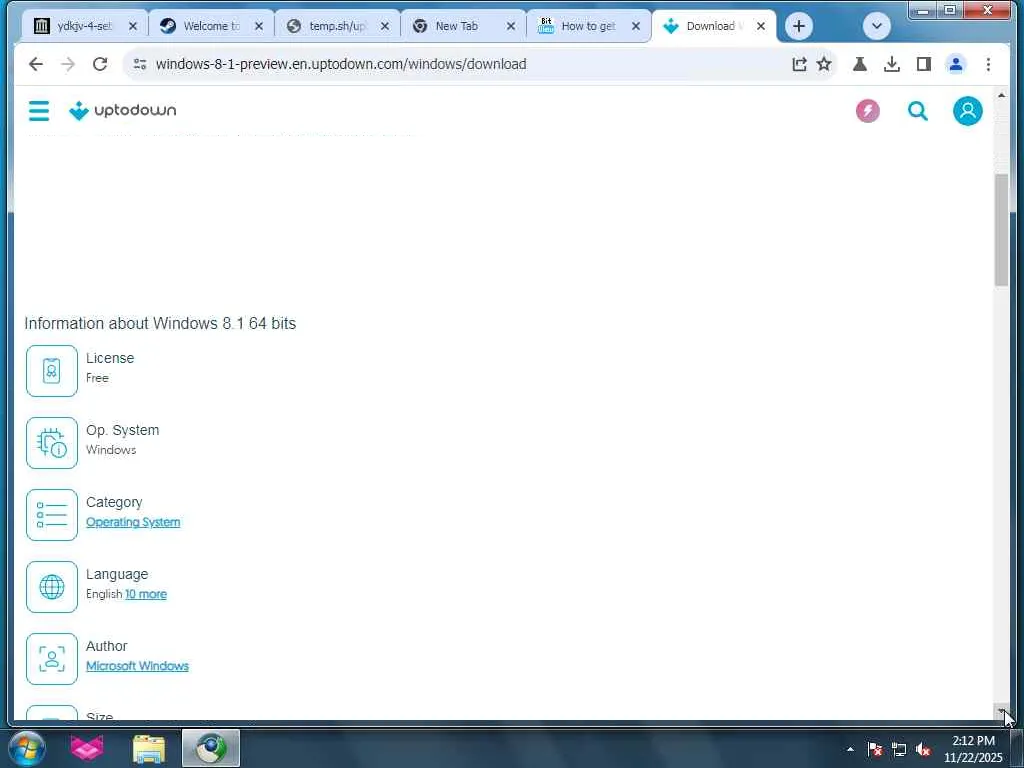Click the scrollbar up arrow

click(1001, 95)
